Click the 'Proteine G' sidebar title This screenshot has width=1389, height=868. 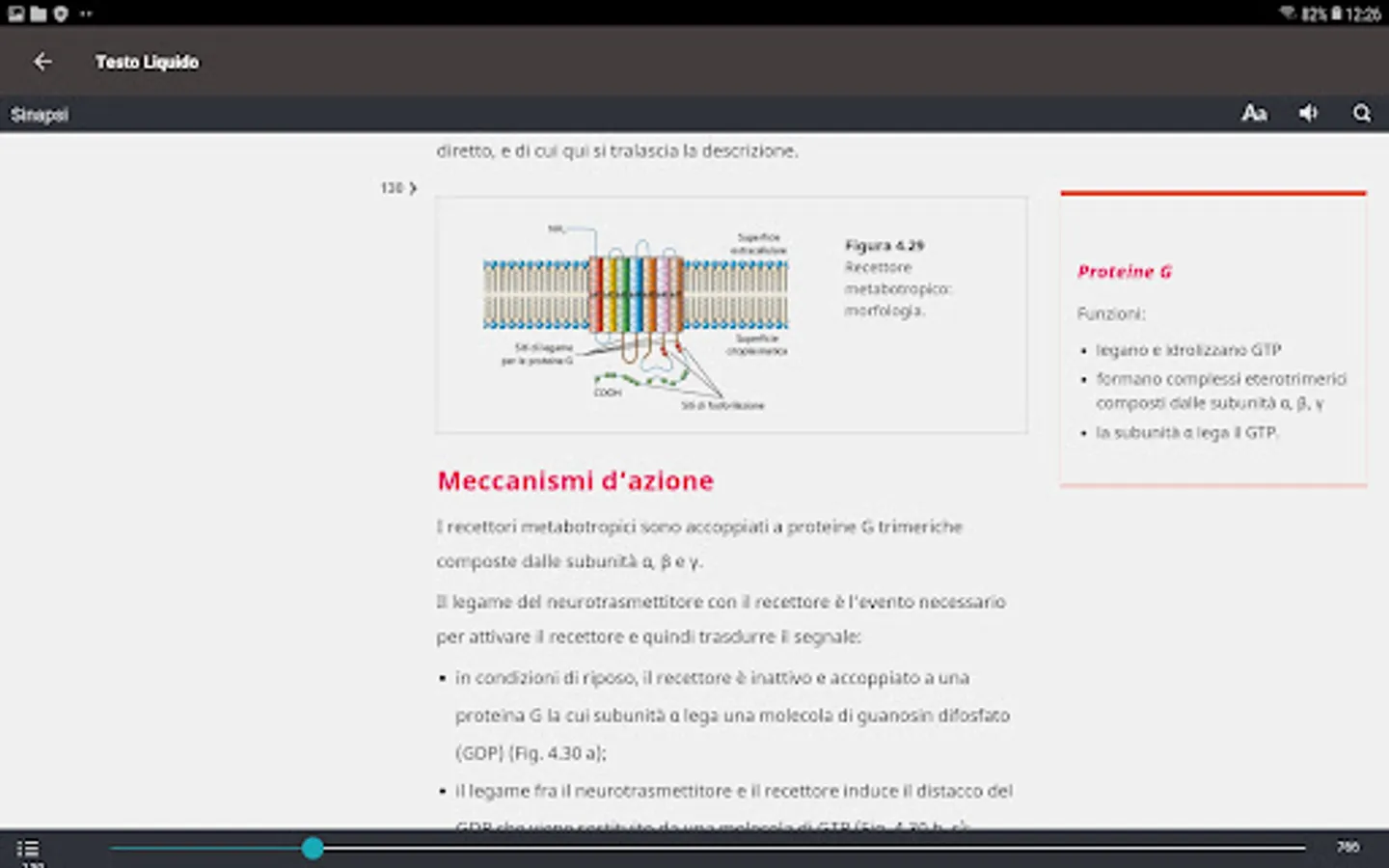1125,272
